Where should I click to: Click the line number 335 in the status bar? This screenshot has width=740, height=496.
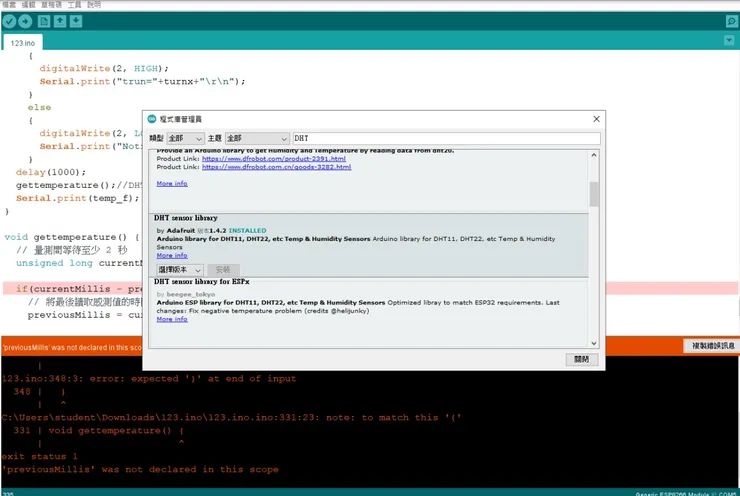click(x=8, y=494)
